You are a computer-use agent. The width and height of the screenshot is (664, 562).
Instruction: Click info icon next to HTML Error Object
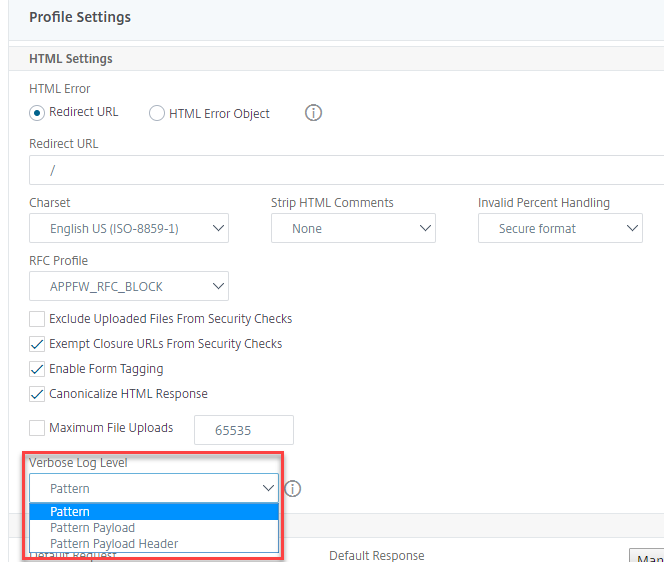click(x=313, y=113)
